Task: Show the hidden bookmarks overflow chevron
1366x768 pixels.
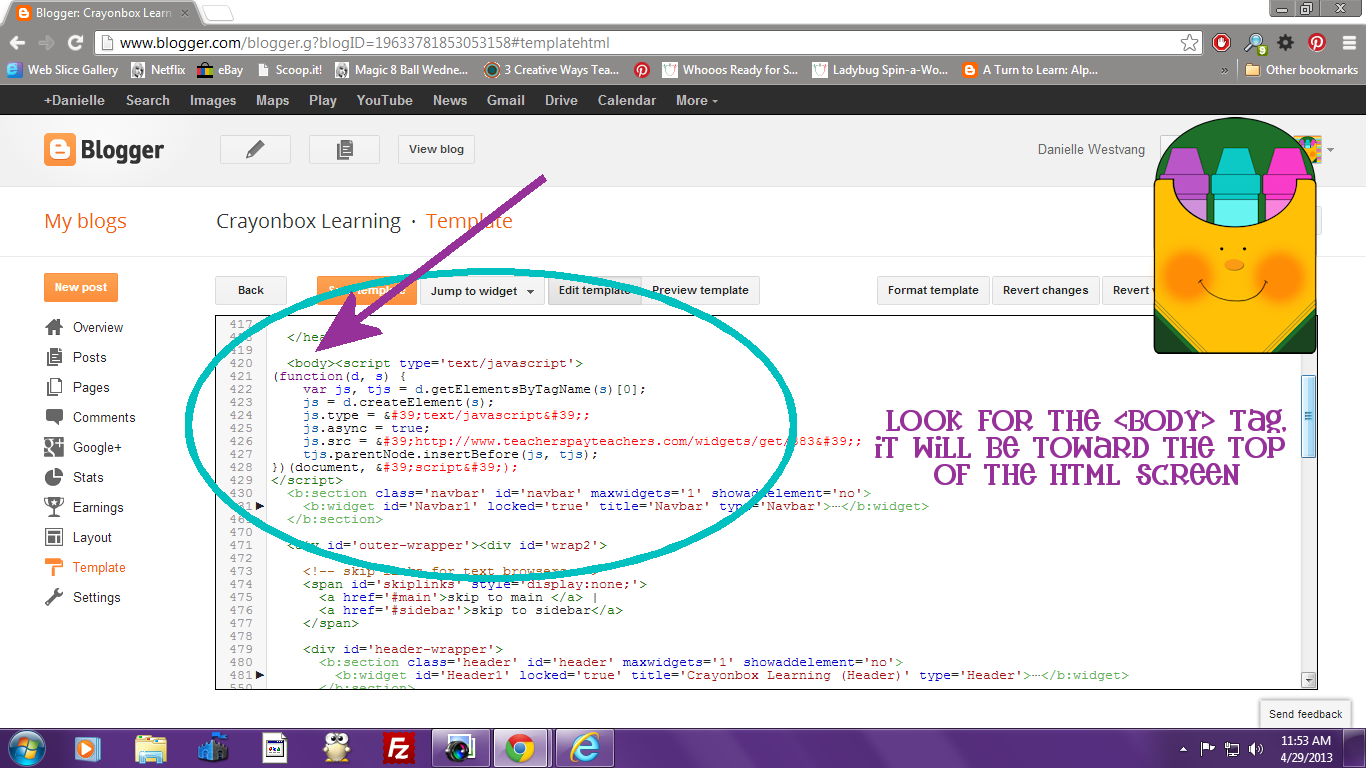Action: (x=1225, y=70)
